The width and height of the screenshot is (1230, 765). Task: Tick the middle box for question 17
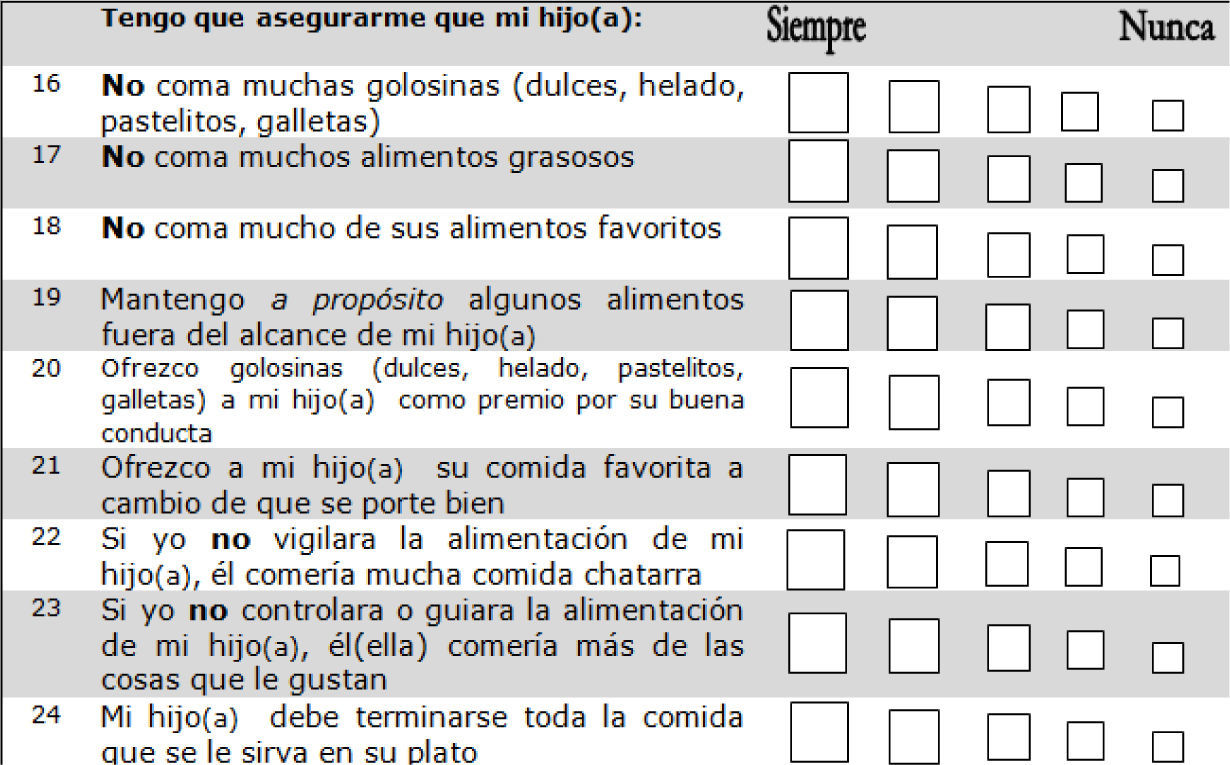(x=1008, y=180)
